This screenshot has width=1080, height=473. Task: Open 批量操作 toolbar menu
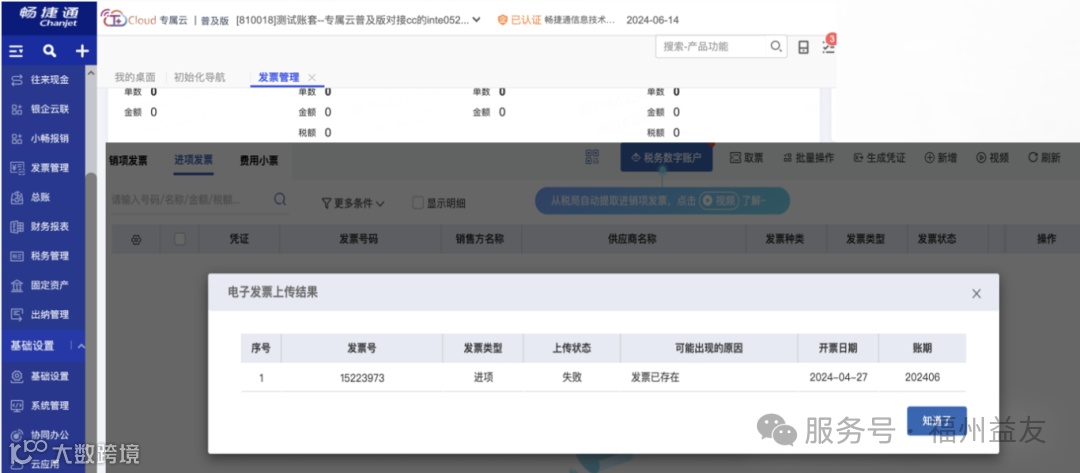(809, 158)
